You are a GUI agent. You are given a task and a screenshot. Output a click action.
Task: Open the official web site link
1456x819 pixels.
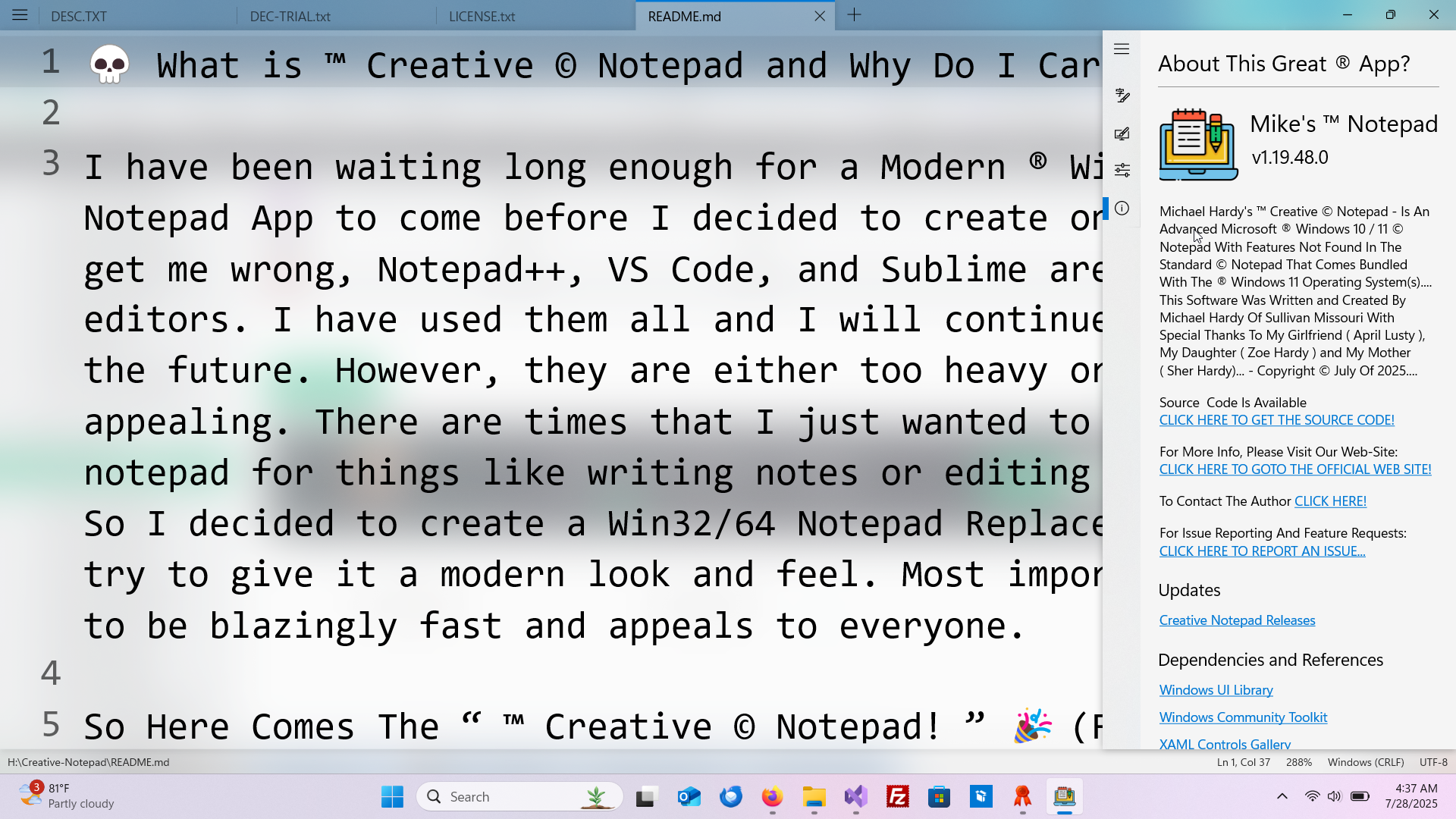[x=1295, y=469]
